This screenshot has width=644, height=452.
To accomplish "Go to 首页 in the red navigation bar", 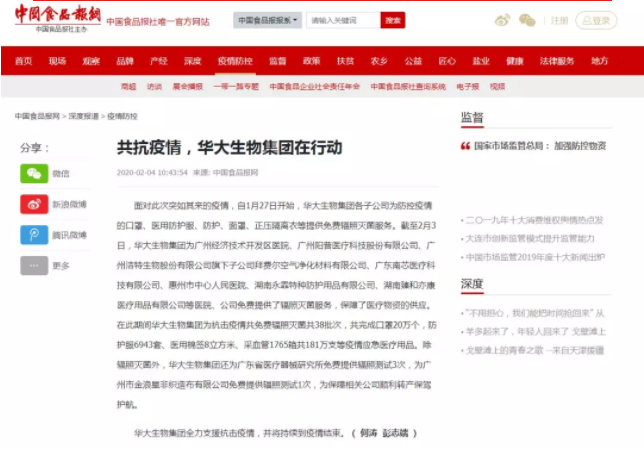I will pos(22,61).
